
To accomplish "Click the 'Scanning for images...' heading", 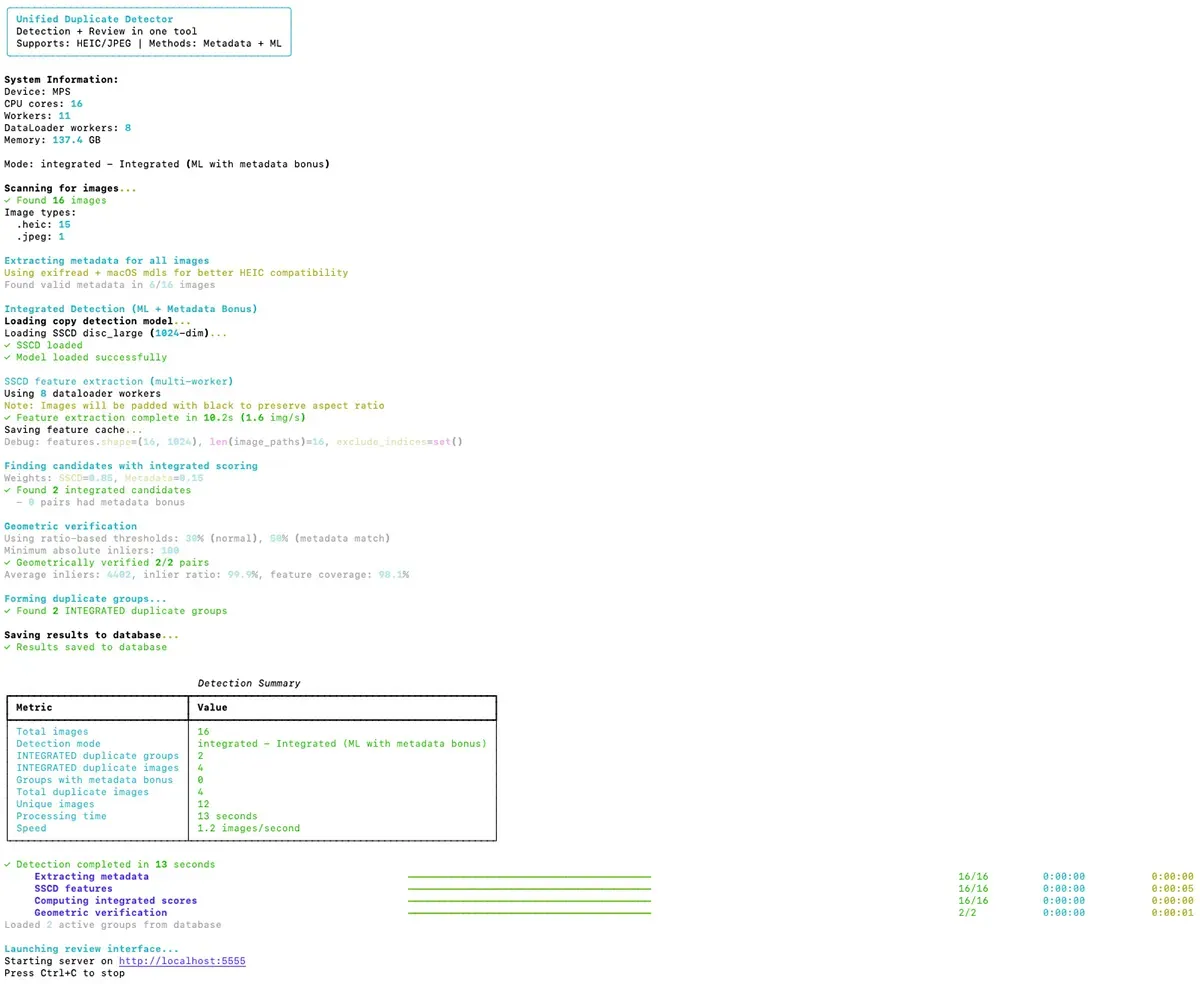I will (x=70, y=188).
